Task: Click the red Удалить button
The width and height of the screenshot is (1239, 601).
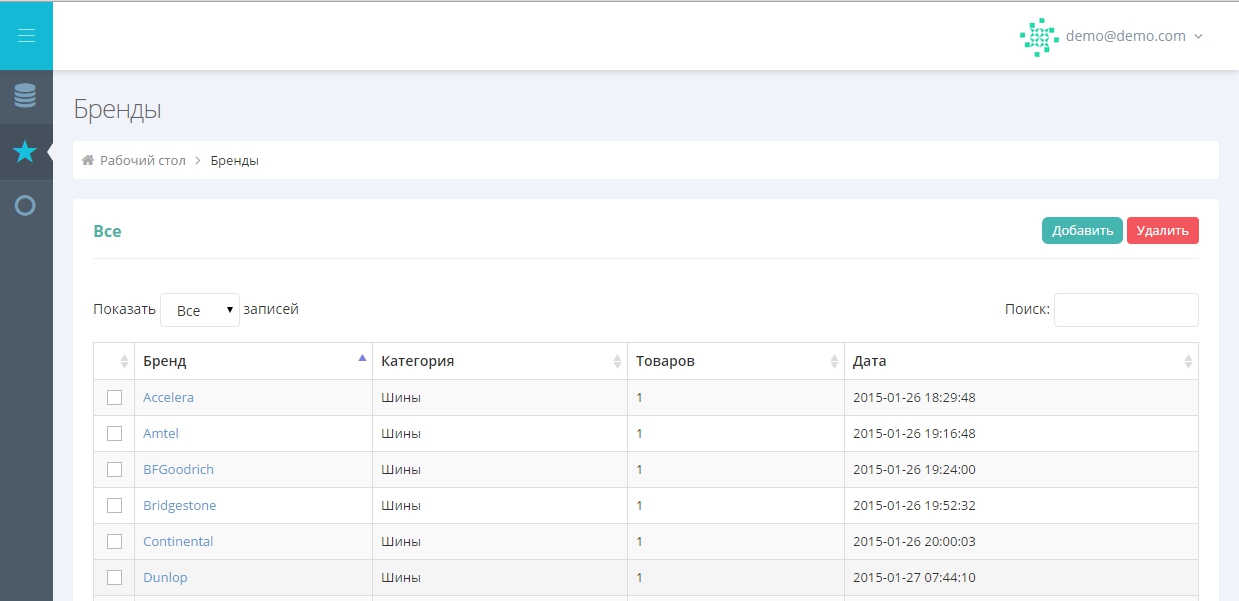Action: coord(1162,231)
